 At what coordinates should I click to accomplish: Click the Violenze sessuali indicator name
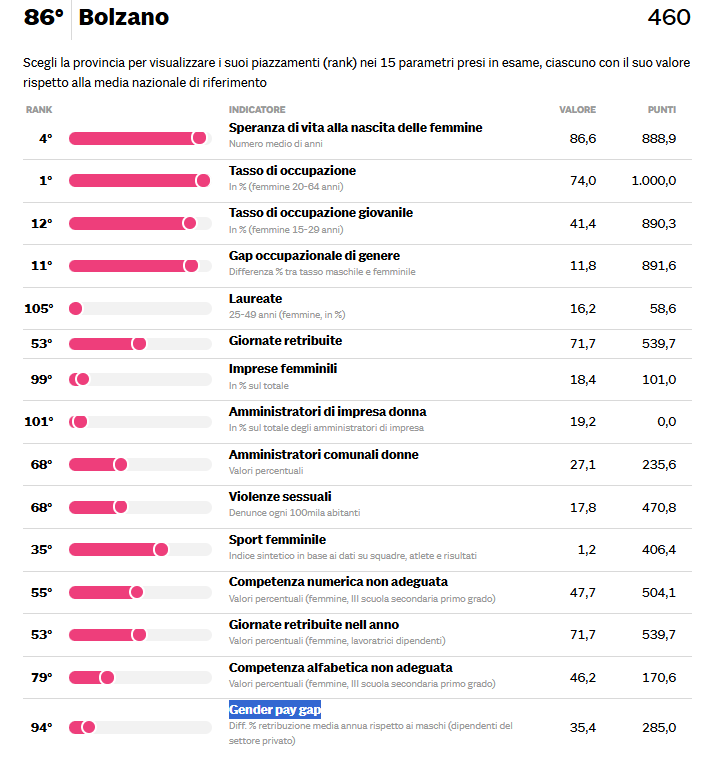pos(280,497)
